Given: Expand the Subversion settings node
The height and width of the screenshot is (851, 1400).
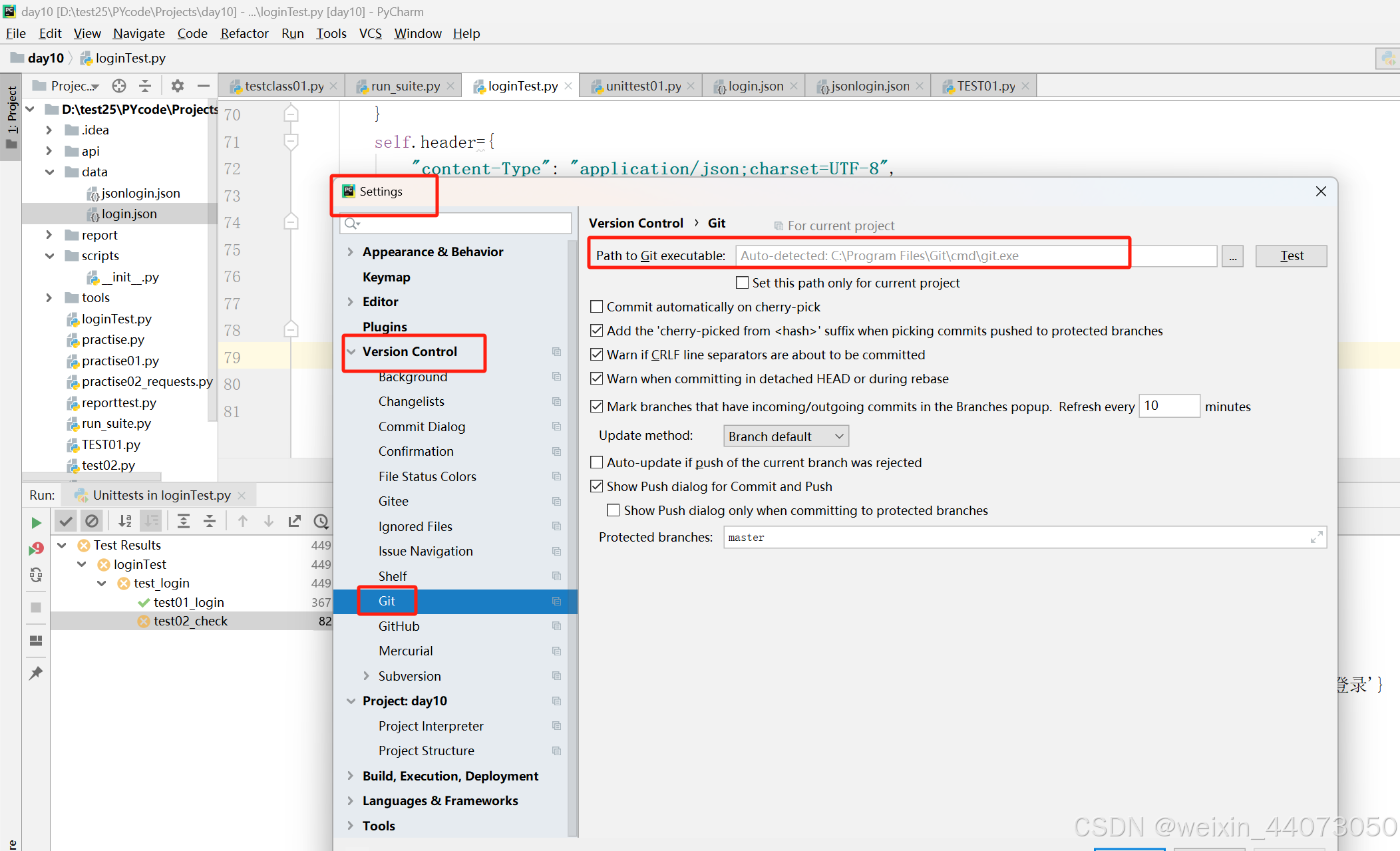Looking at the screenshot, I should [x=367, y=676].
